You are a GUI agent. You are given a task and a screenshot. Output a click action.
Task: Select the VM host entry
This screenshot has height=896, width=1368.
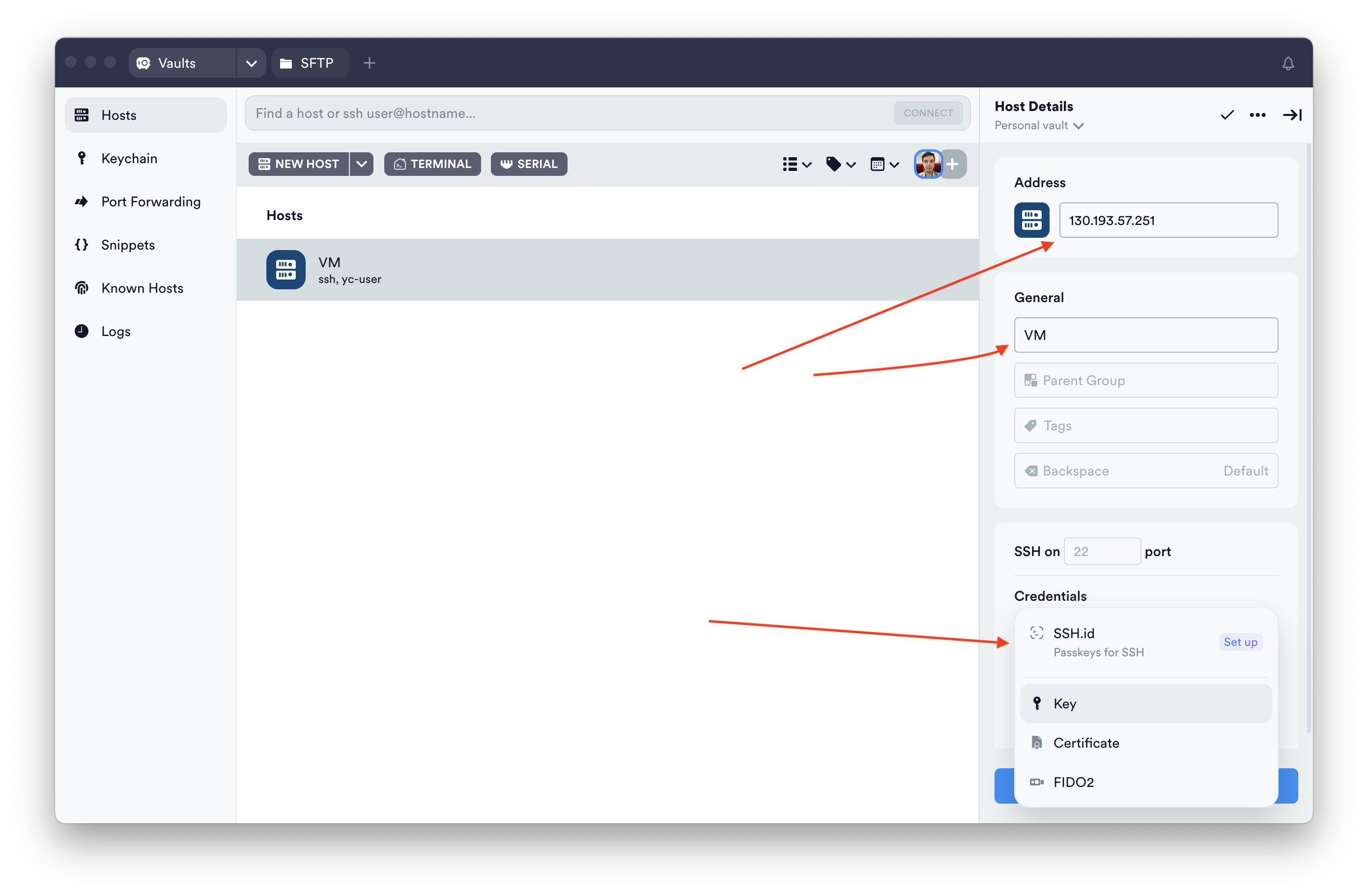(x=607, y=270)
